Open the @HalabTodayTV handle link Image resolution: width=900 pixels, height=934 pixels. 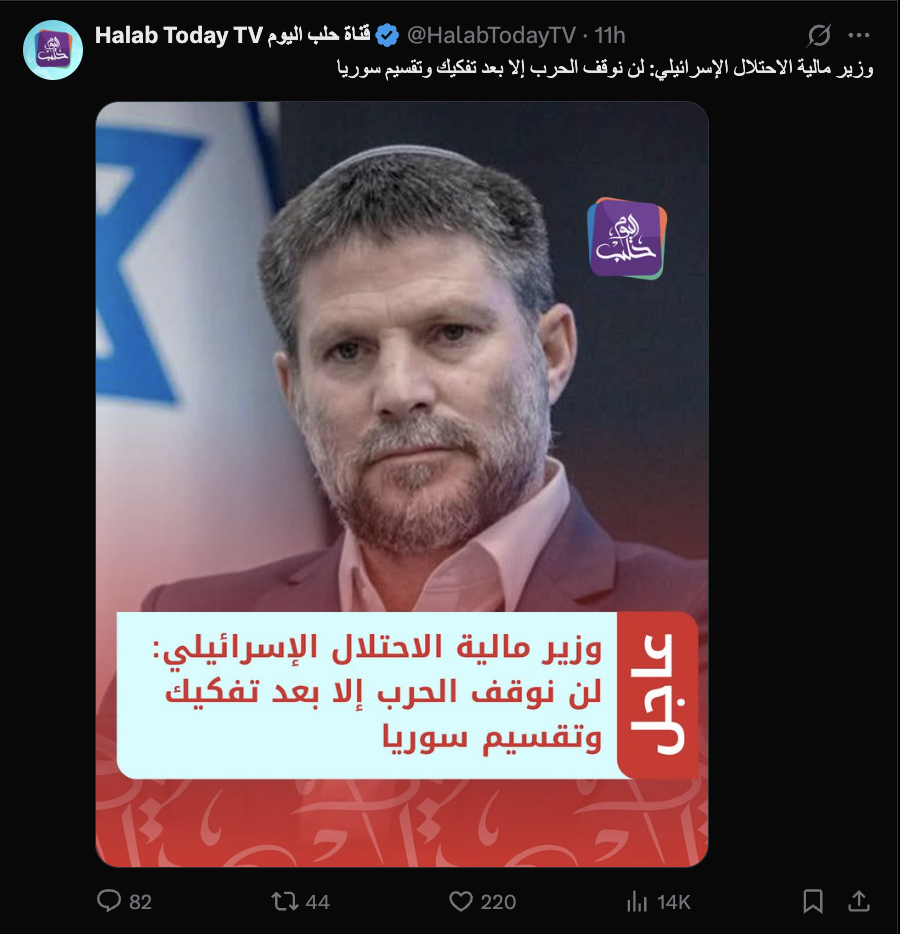point(491,36)
